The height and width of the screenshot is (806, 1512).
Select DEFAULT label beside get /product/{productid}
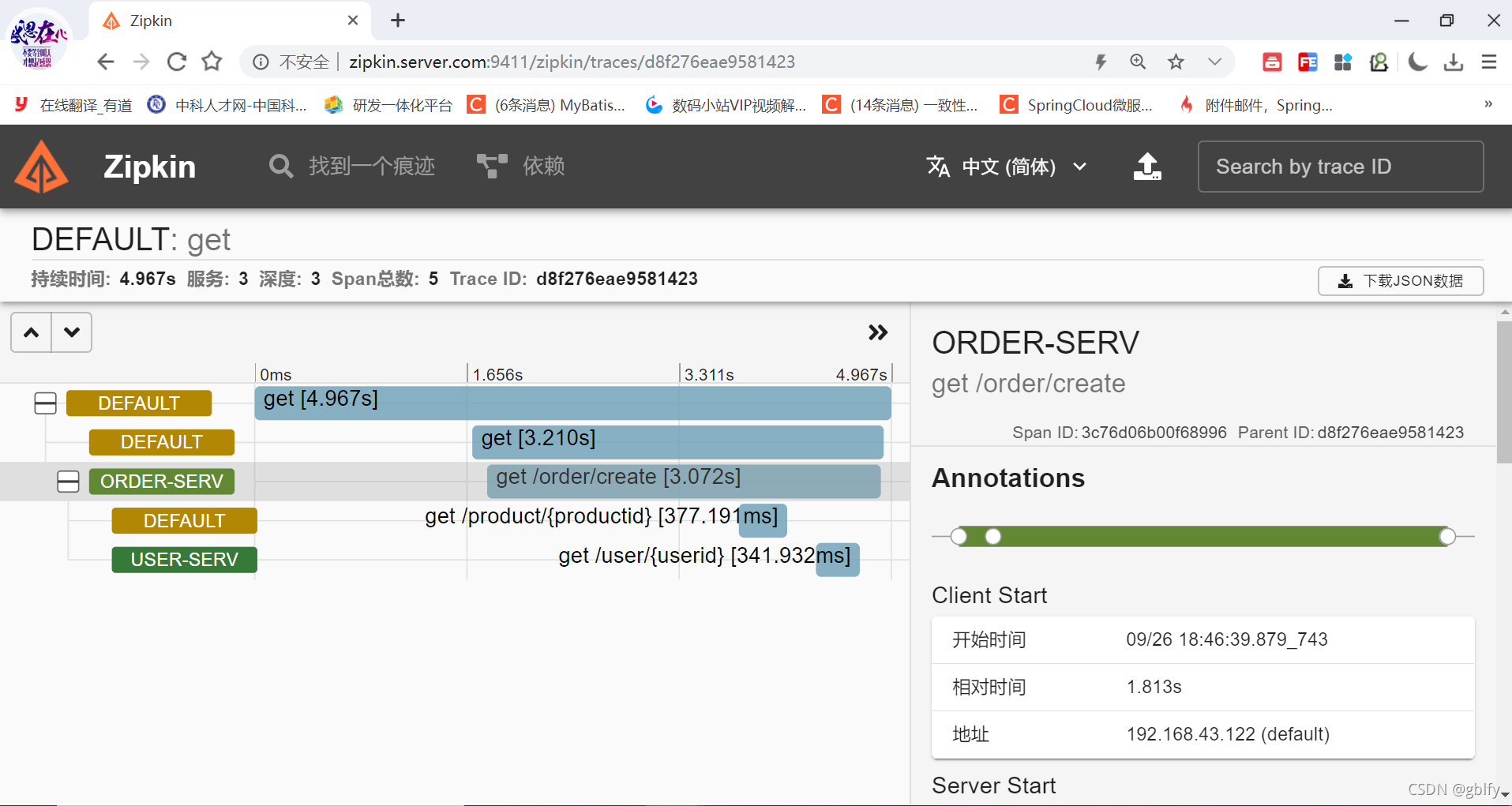(x=185, y=521)
